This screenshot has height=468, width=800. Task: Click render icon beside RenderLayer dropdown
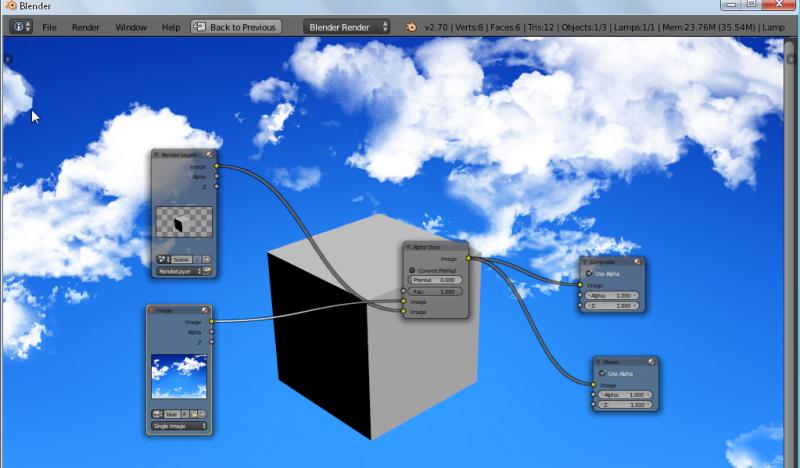click(207, 272)
